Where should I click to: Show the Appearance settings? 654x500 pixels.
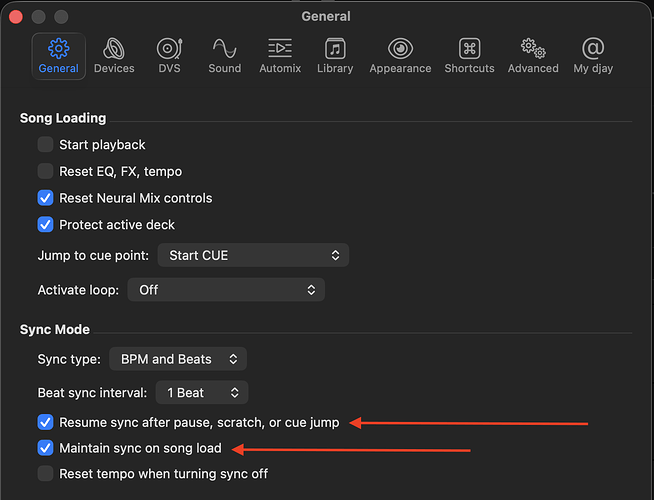coord(400,56)
